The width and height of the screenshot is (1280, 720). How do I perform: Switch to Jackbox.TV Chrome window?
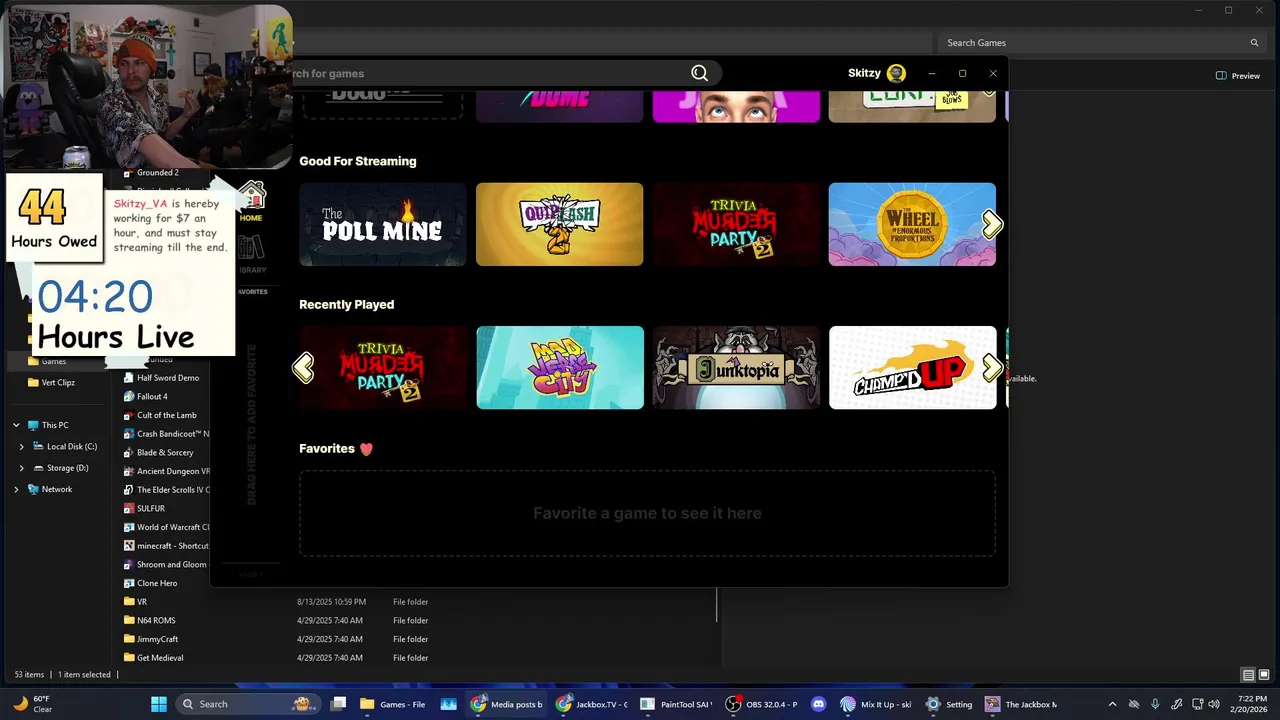coord(591,704)
